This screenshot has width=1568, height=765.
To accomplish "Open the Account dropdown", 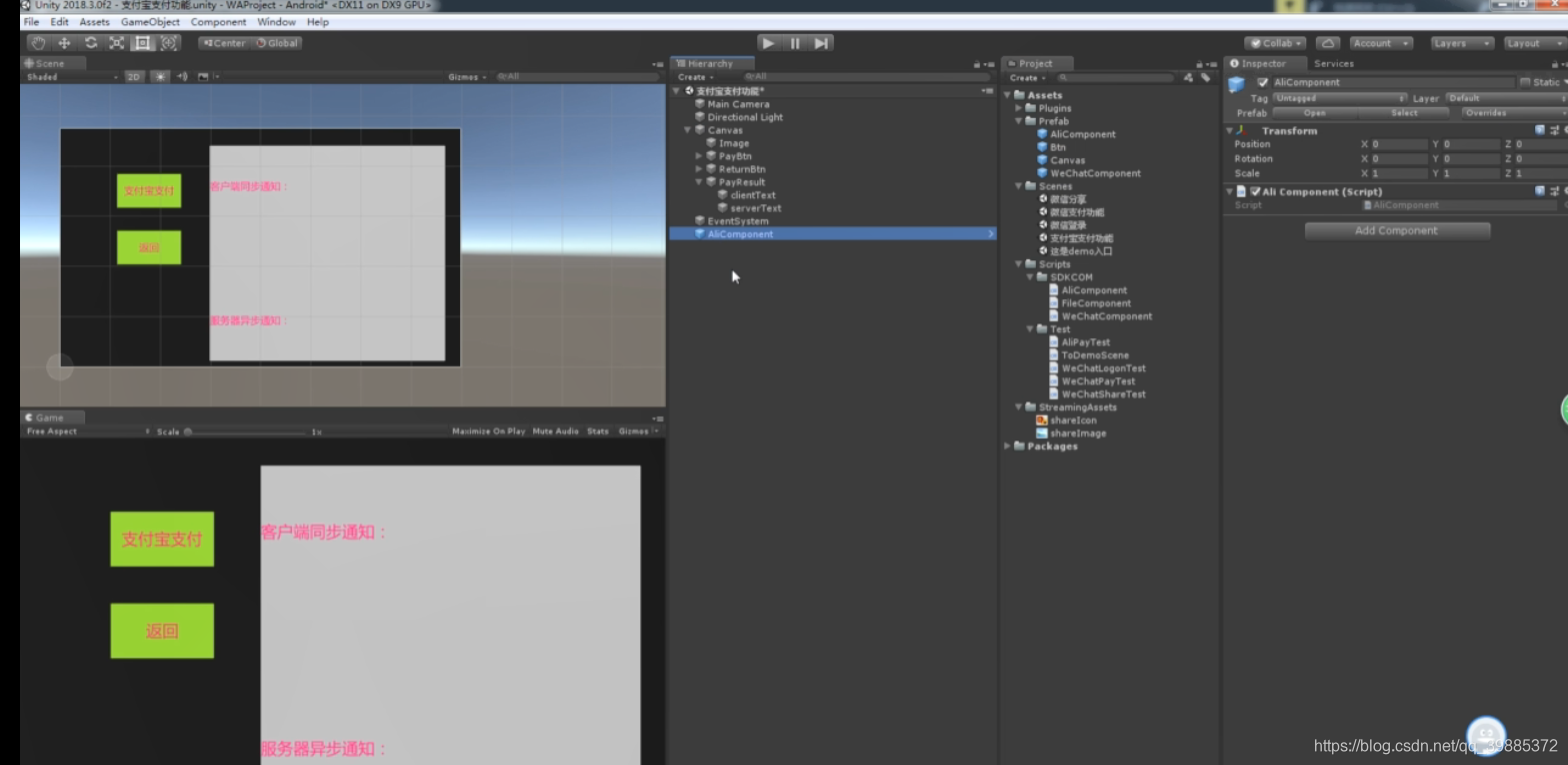I will coord(1381,43).
